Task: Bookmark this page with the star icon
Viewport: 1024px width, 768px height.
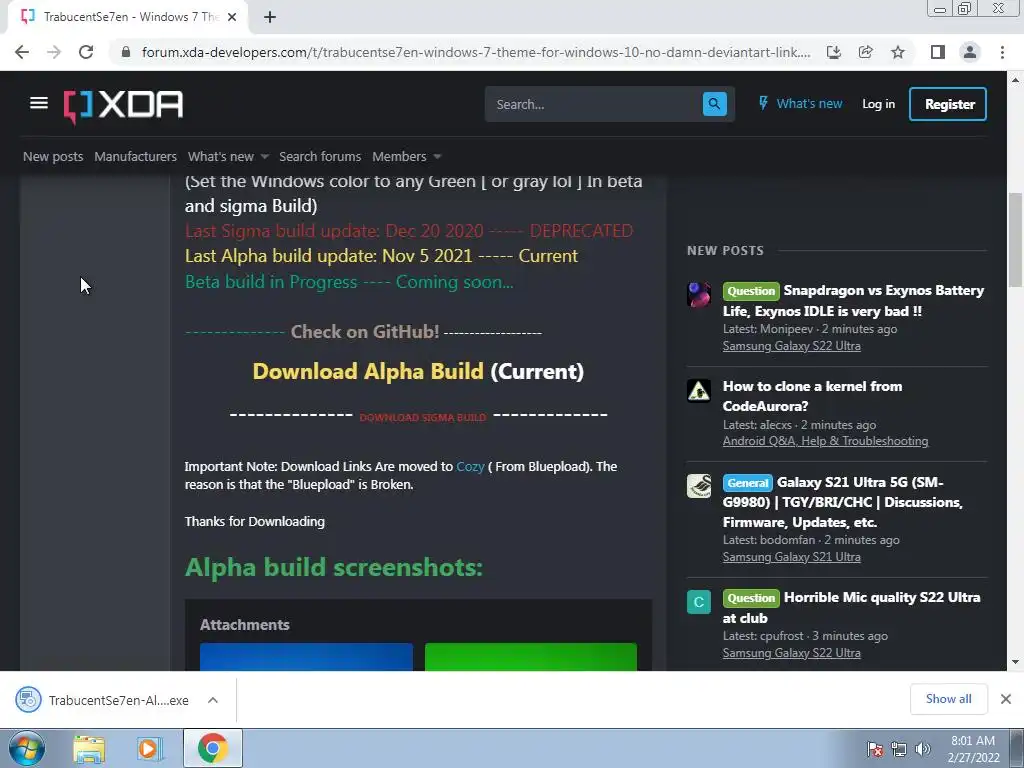Action: click(x=898, y=52)
